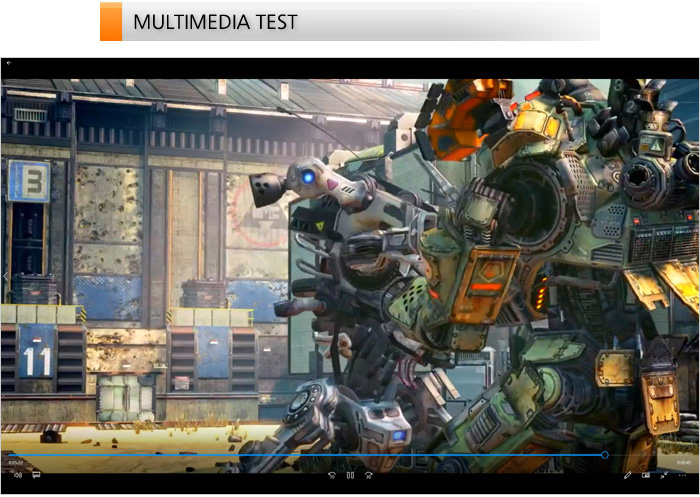Open the edit pencil menu

pos(627,476)
